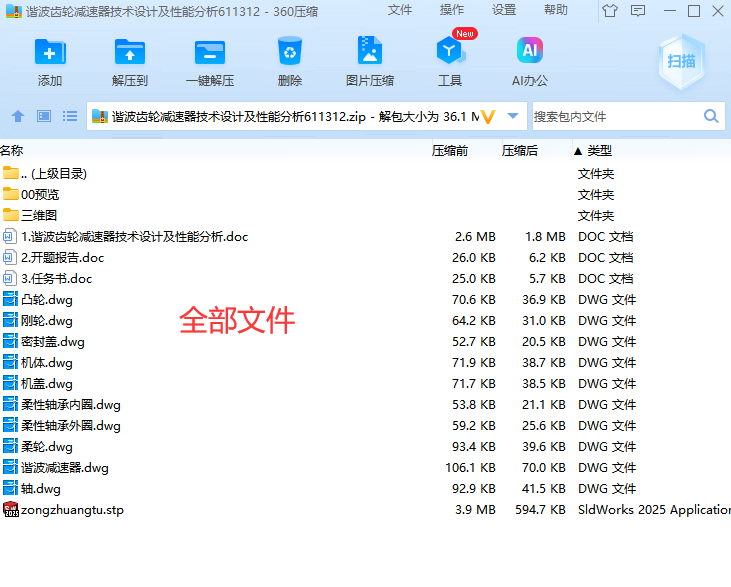Viewport: 731px width, 587px height.
Task: Switch to list view mode
Action: (70, 116)
